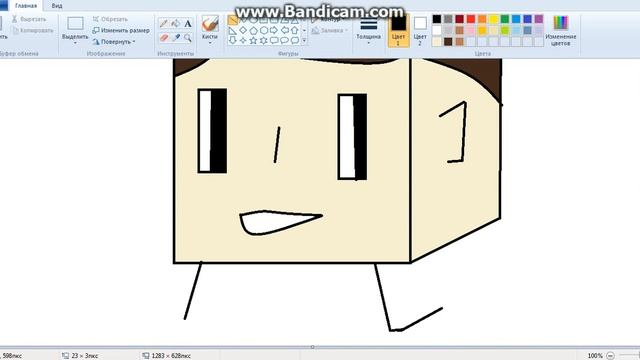Pick the white color swatch in palette
The height and width of the screenshot is (360, 640).
click(437, 30)
